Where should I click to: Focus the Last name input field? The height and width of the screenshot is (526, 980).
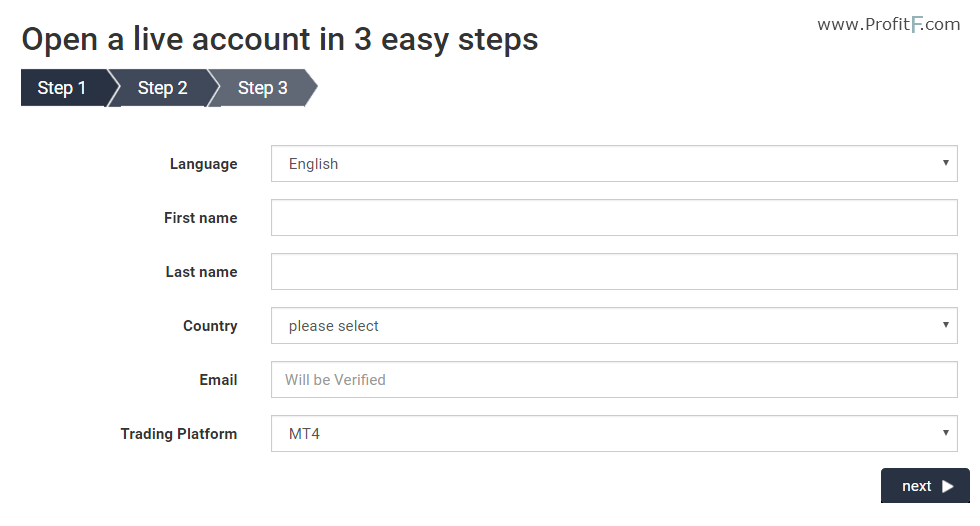point(614,272)
